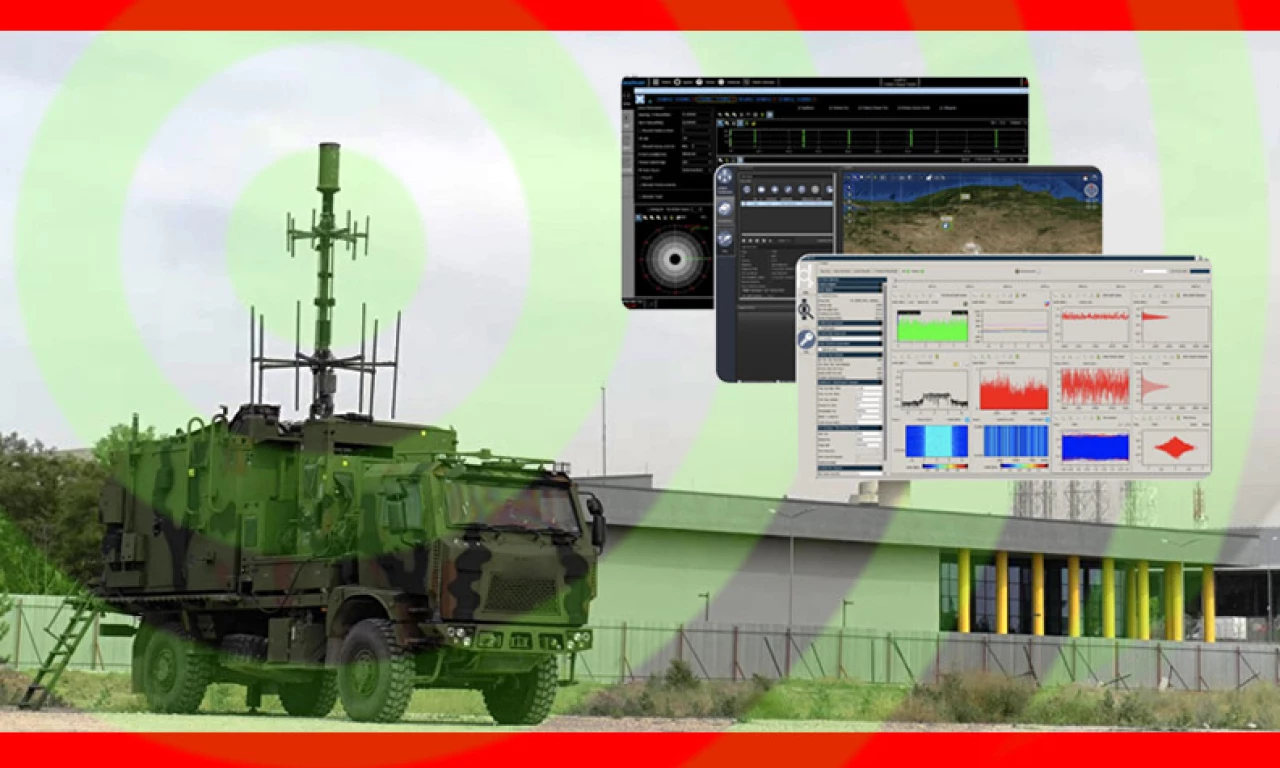
Task: Click the compass rose on the satellite map
Action: [1091, 190]
